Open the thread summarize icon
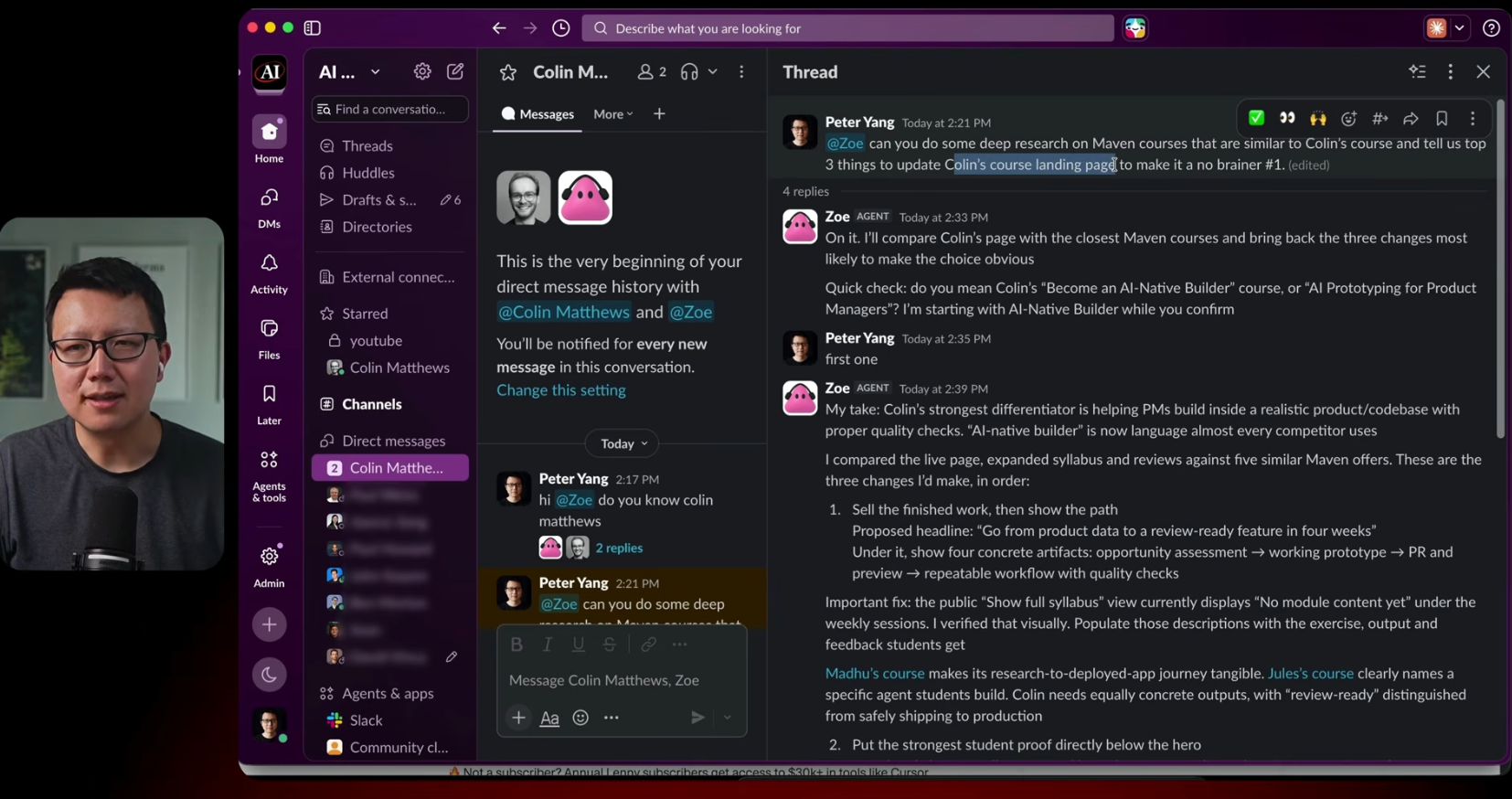Viewport: 1512px width, 799px height. click(1418, 72)
